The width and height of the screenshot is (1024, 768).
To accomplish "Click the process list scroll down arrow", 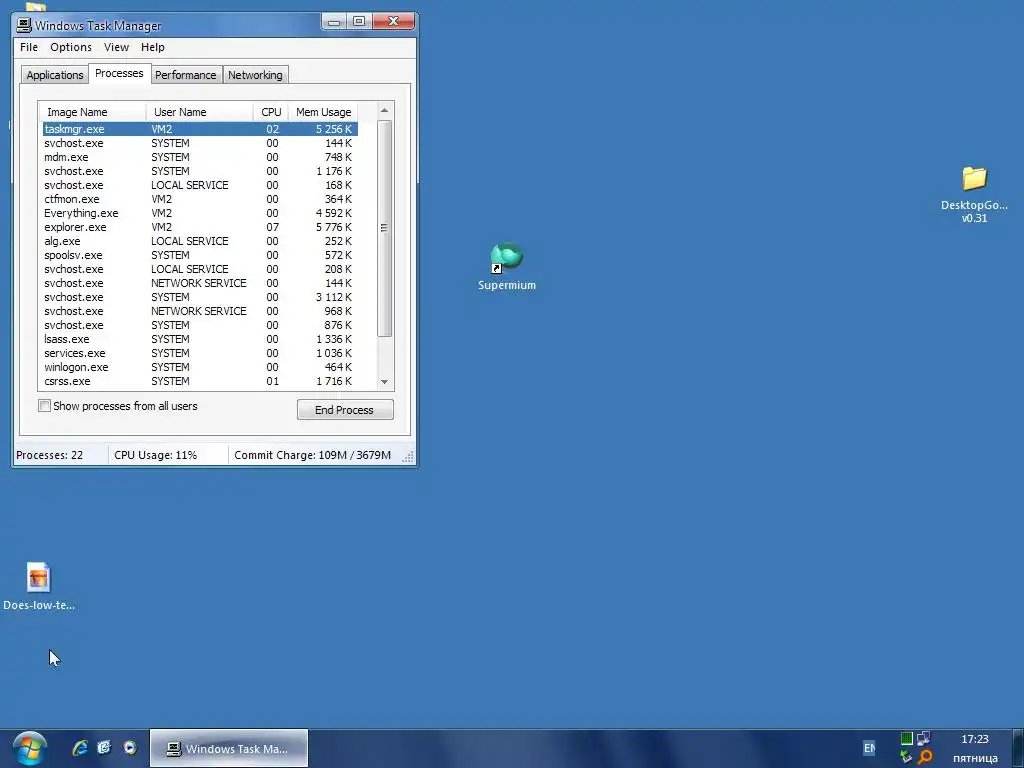I will click(384, 382).
